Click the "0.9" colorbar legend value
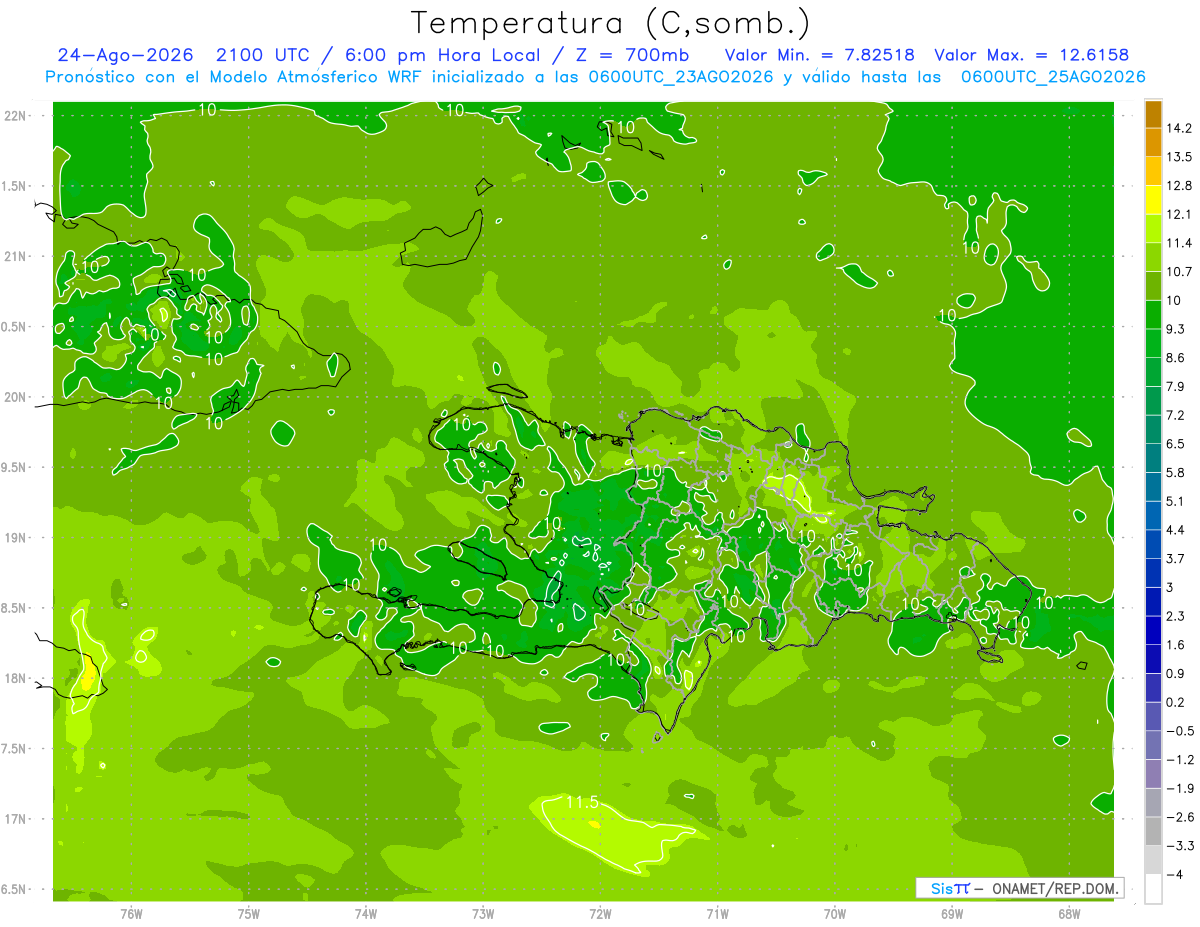This screenshot has width=1200, height=927. 1176,673
